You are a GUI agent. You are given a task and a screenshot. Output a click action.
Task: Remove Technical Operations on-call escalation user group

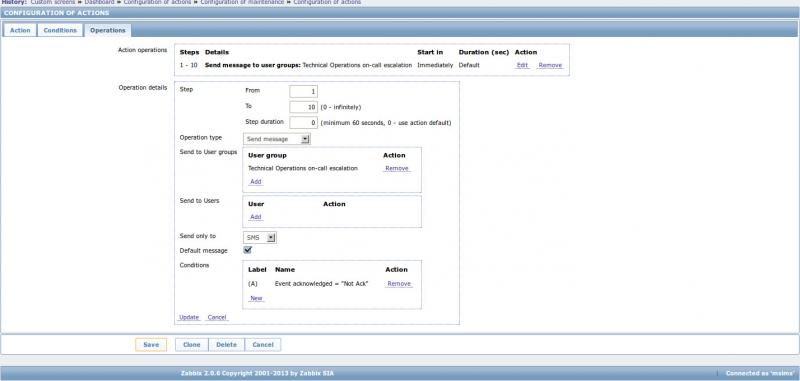click(x=396, y=168)
